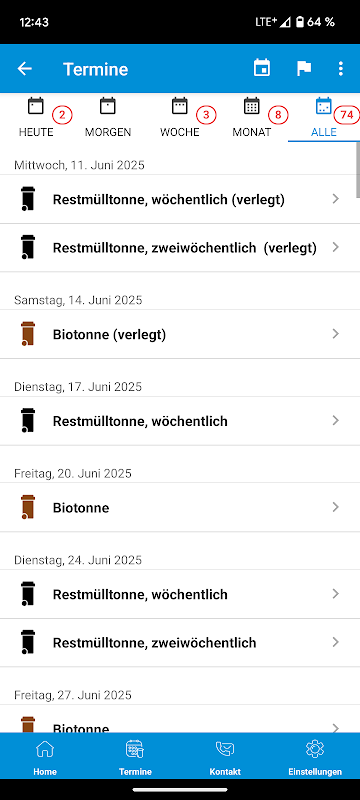Open the calendar view icon in toolbar
The height and width of the screenshot is (800, 360).
(x=262, y=68)
